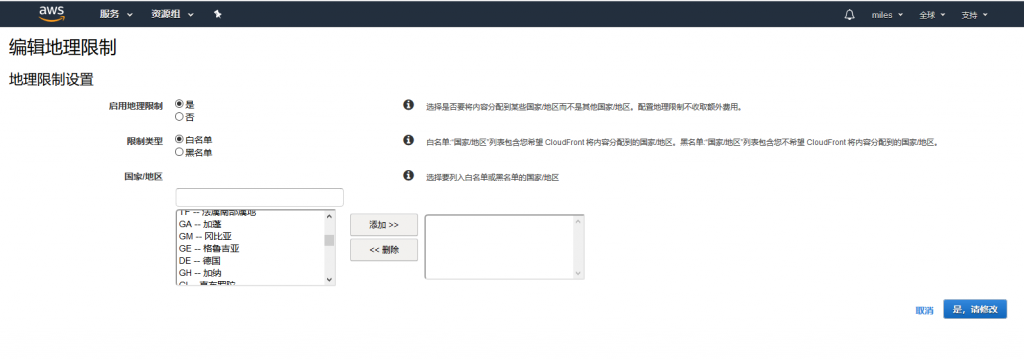Click << 删除 button
The width and height of the screenshot is (1024, 360).
384,250
